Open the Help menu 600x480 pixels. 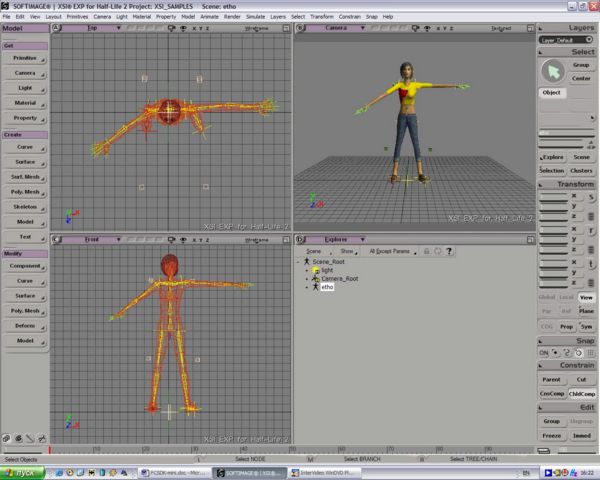coord(388,17)
